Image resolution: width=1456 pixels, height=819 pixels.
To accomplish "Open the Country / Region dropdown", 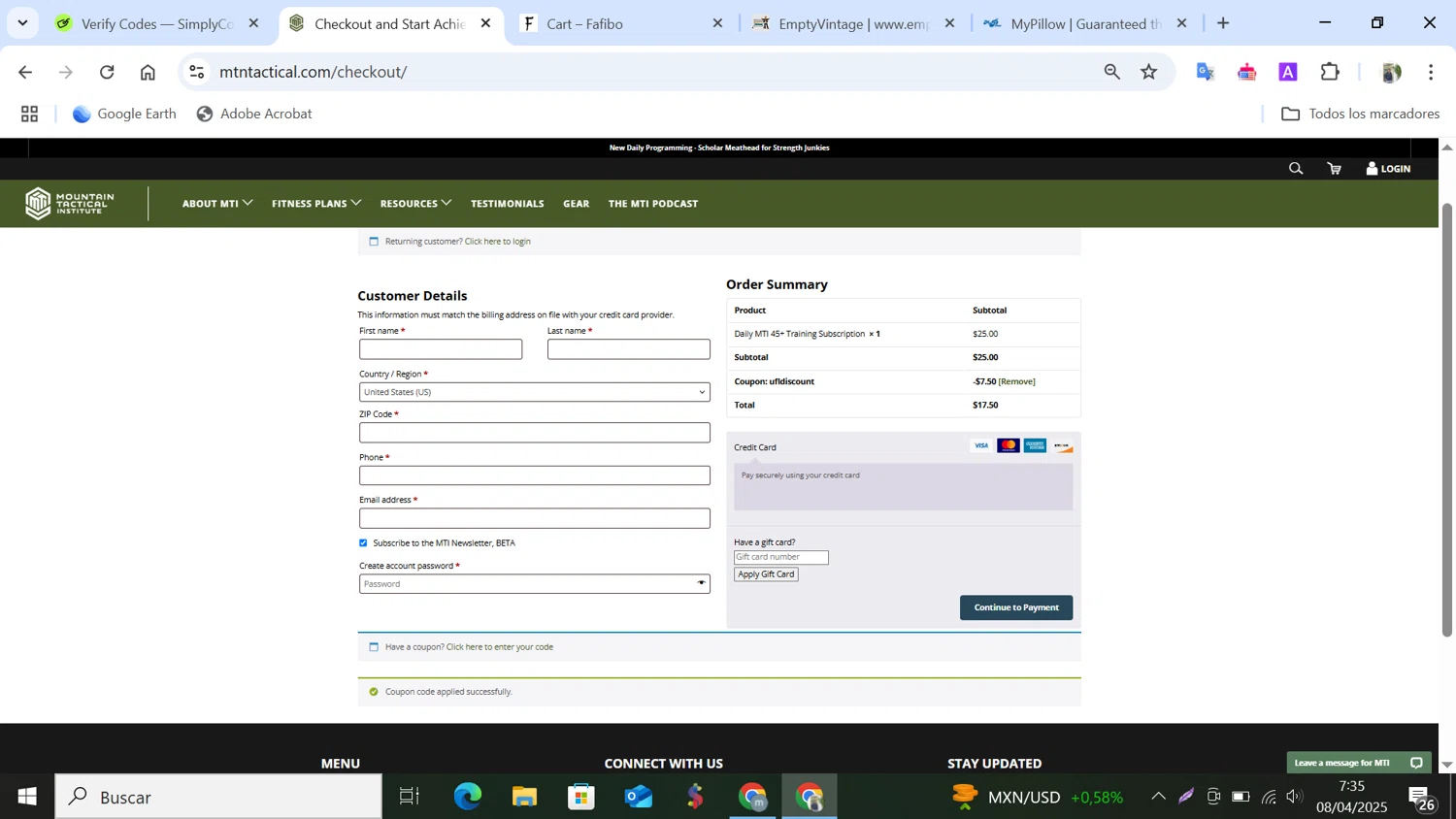I will 534,392.
